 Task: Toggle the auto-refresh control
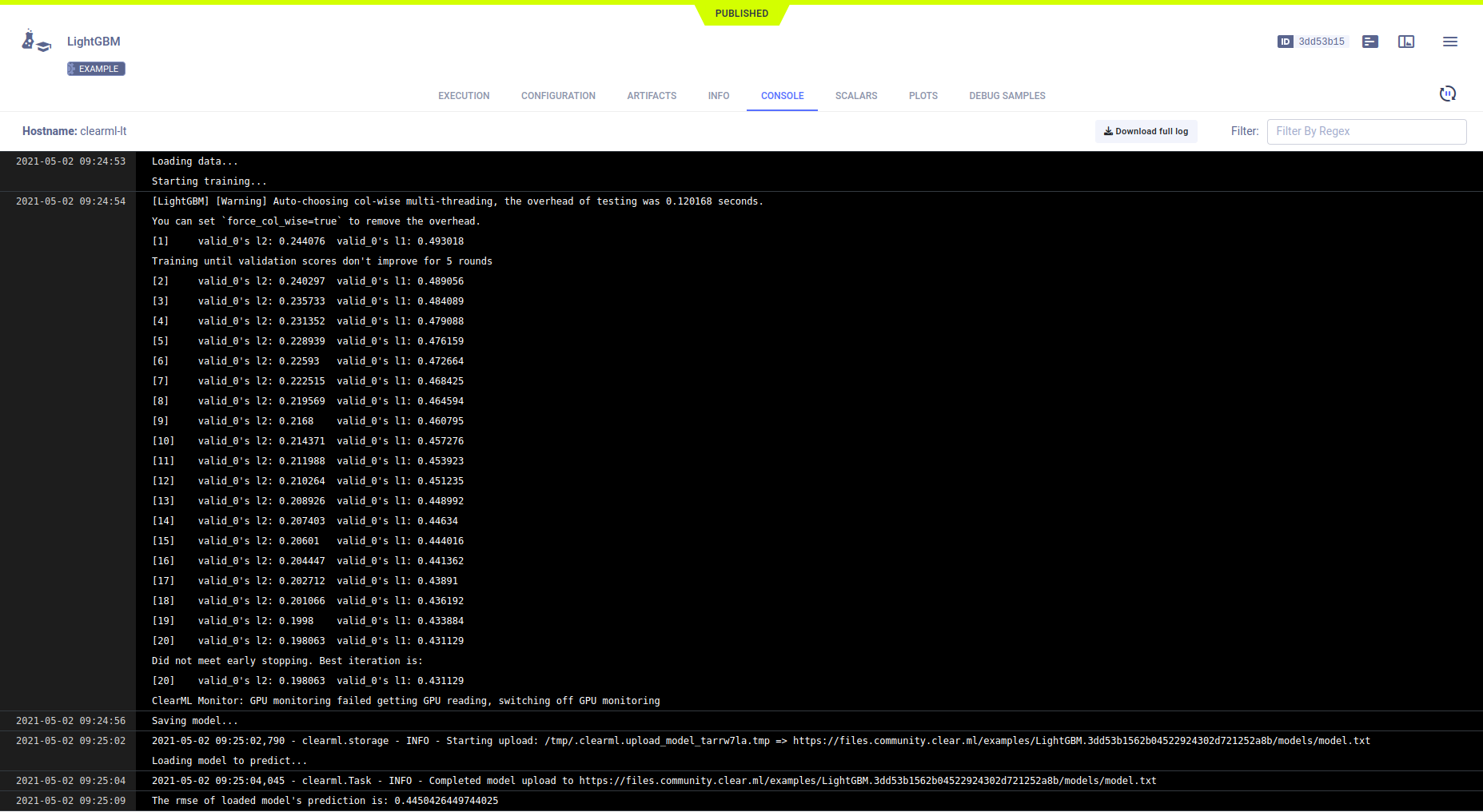[x=1448, y=94]
